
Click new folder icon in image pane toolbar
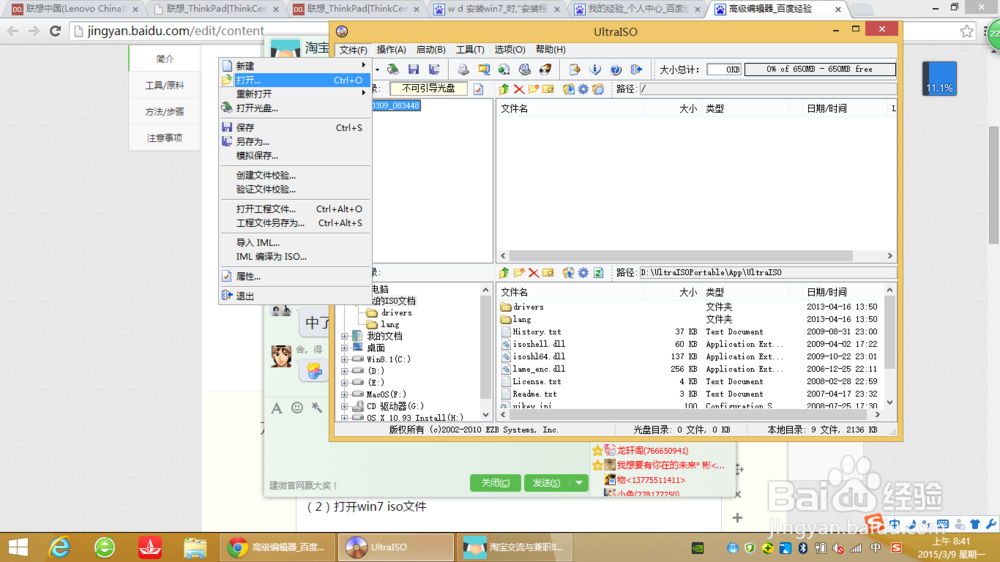(533, 89)
